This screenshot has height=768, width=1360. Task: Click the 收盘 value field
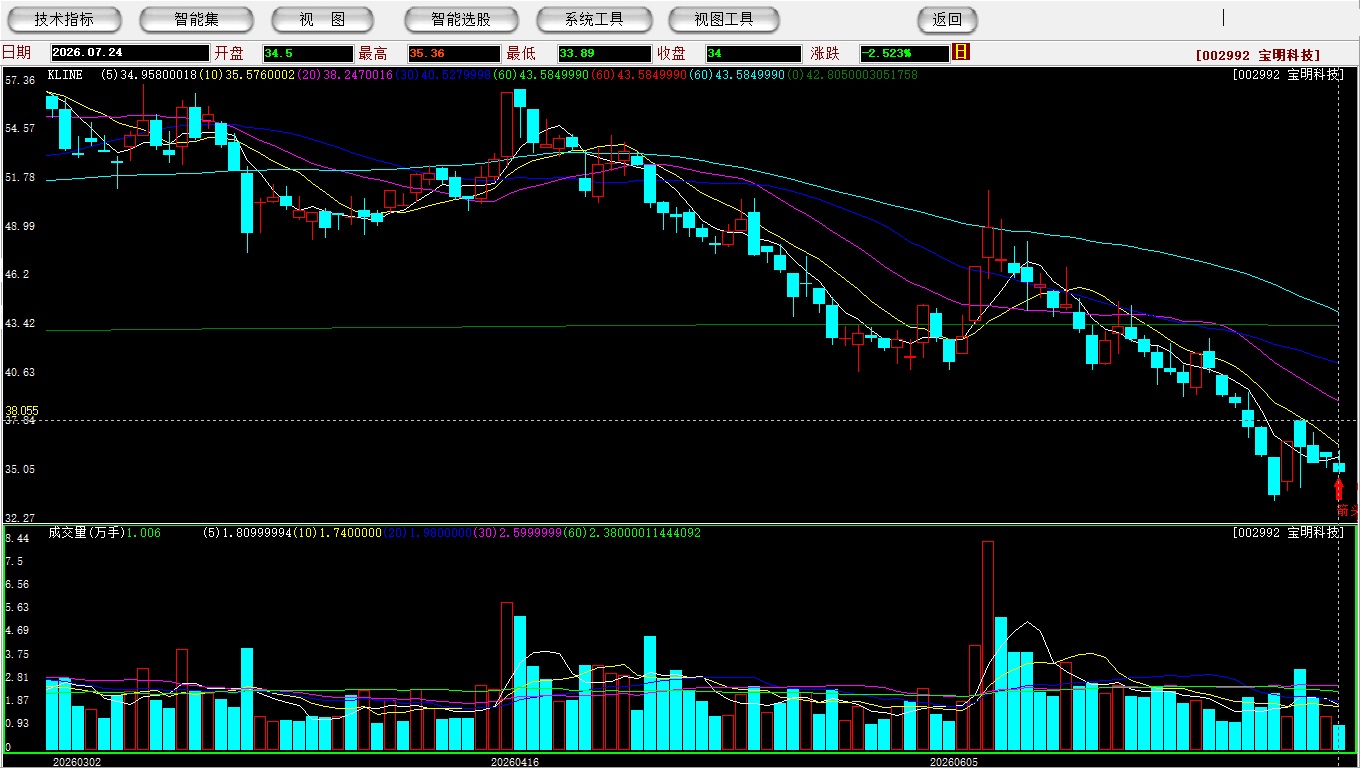(x=753, y=53)
